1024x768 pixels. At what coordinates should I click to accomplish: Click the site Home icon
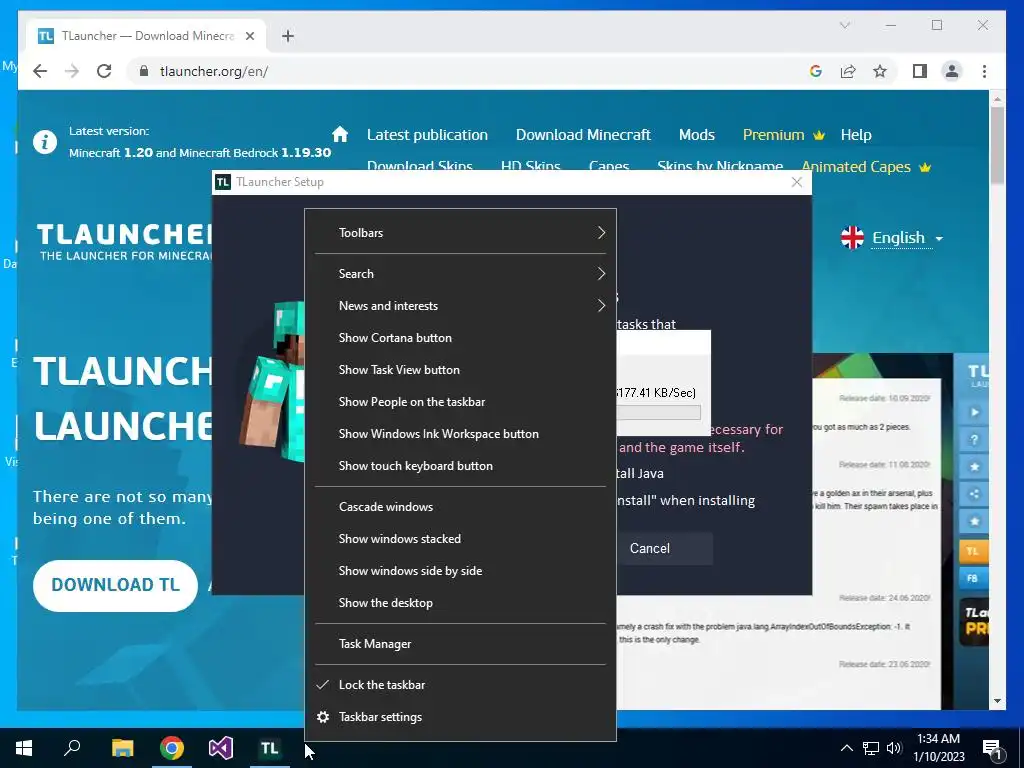340,134
